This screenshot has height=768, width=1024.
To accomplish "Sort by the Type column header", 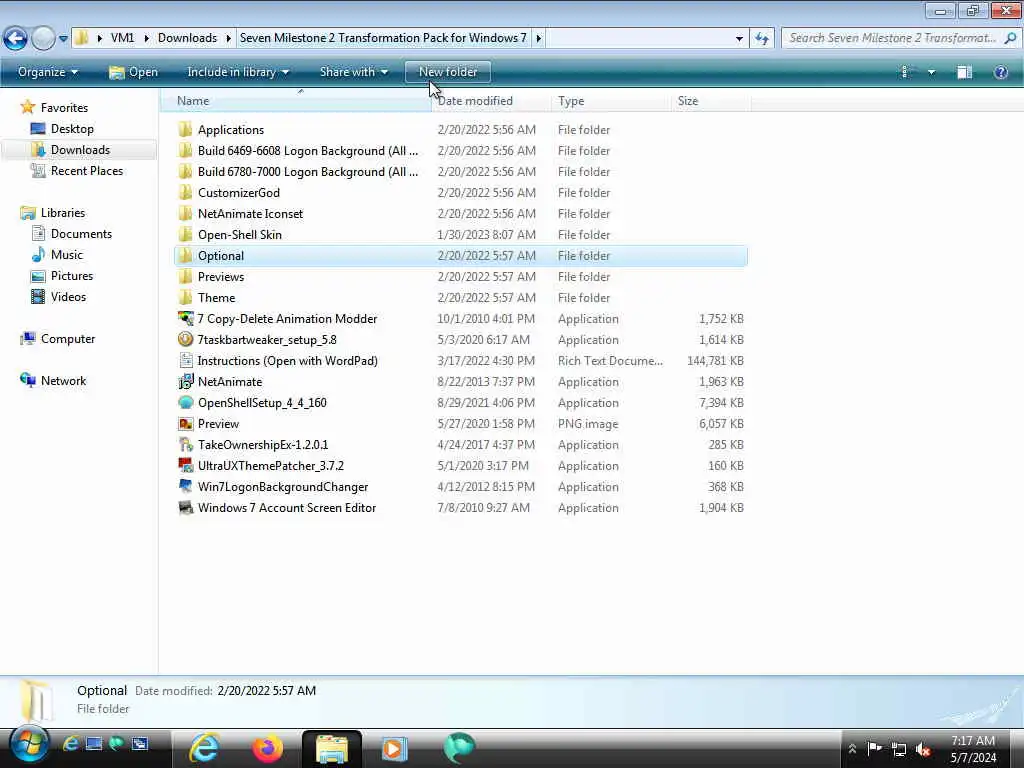I will pos(611,101).
